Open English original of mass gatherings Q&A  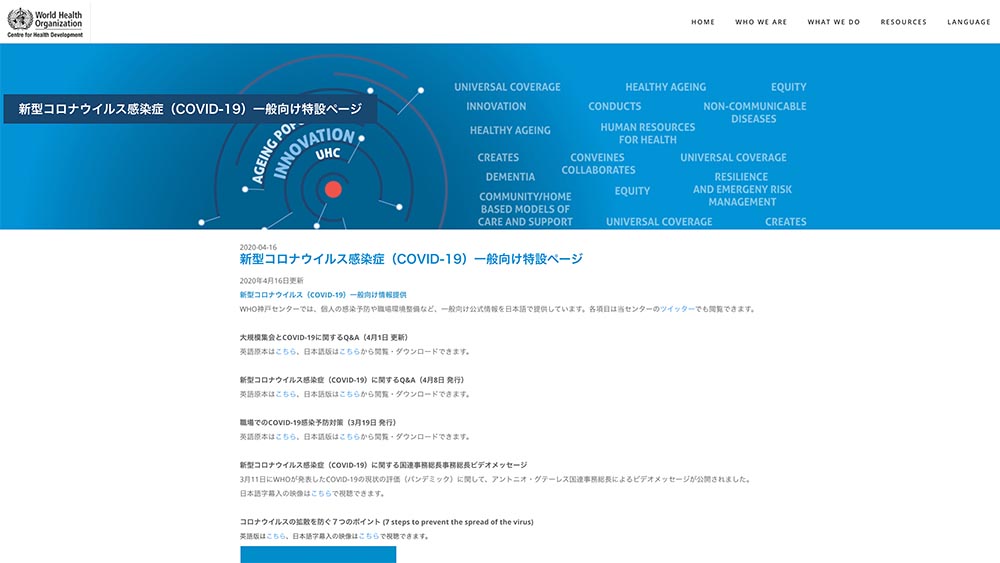point(286,352)
